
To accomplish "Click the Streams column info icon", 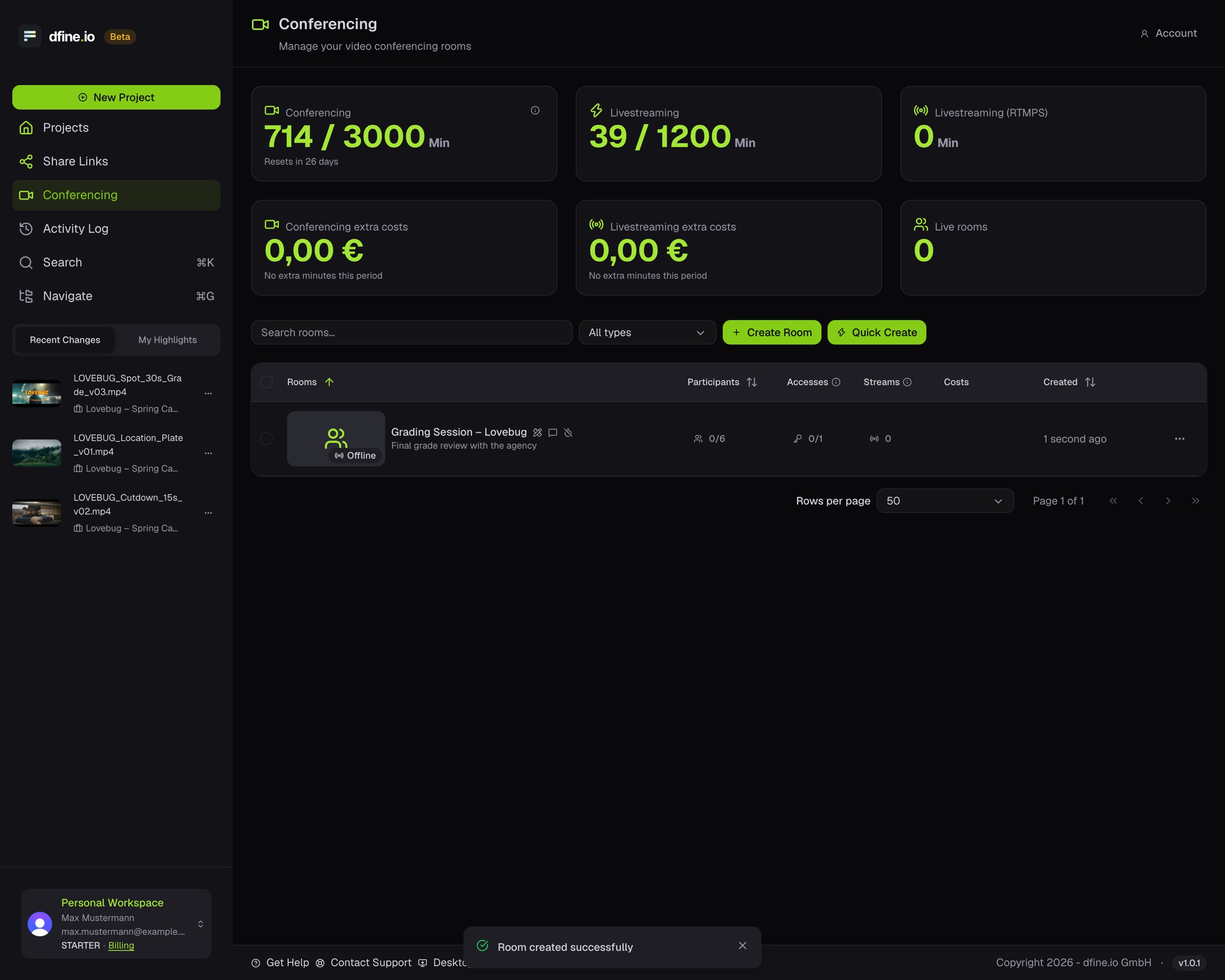I will coord(908,382).
